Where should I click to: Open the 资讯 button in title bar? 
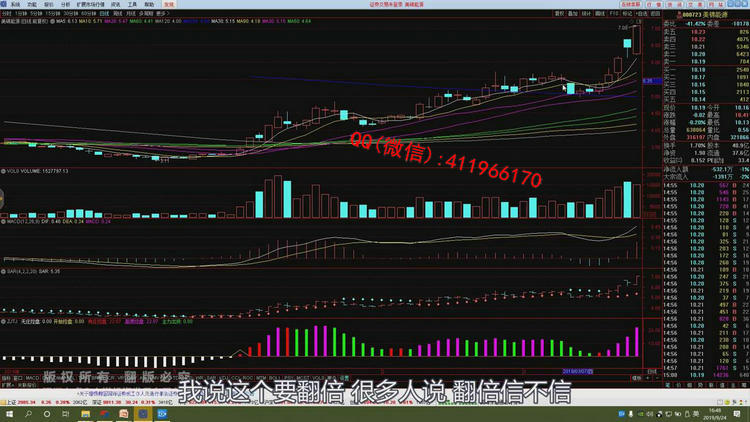coord(676,4)
